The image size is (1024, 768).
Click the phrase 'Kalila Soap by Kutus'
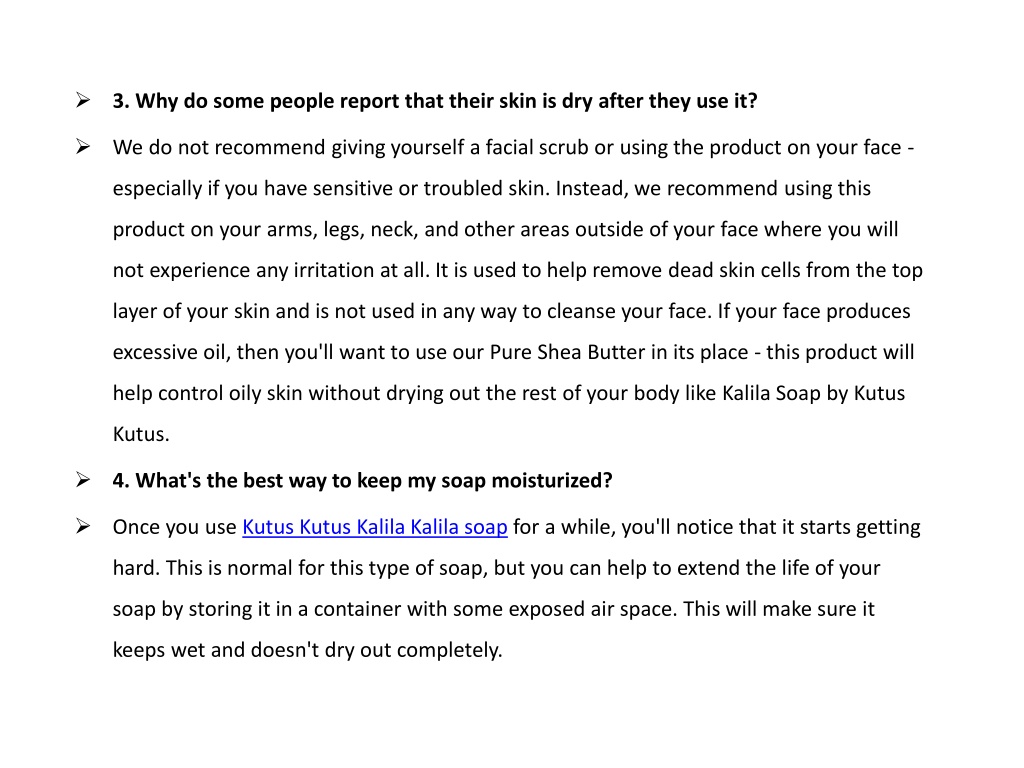tap(813, 393)
